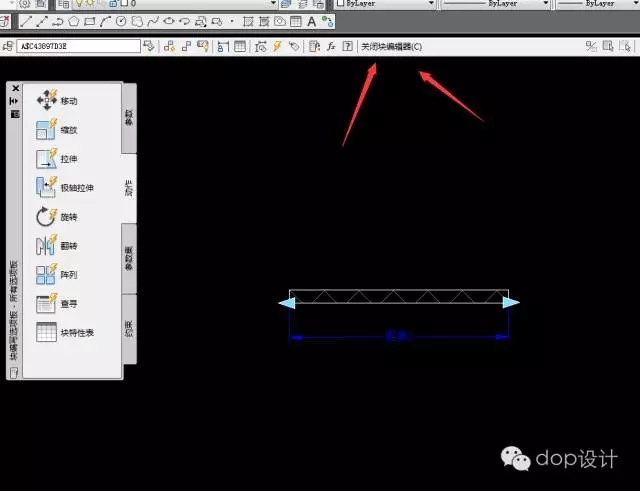Viewport: 640px width, 491px height.
Task: Click the multiline text 'A' tool
Action: coord(312,21)
